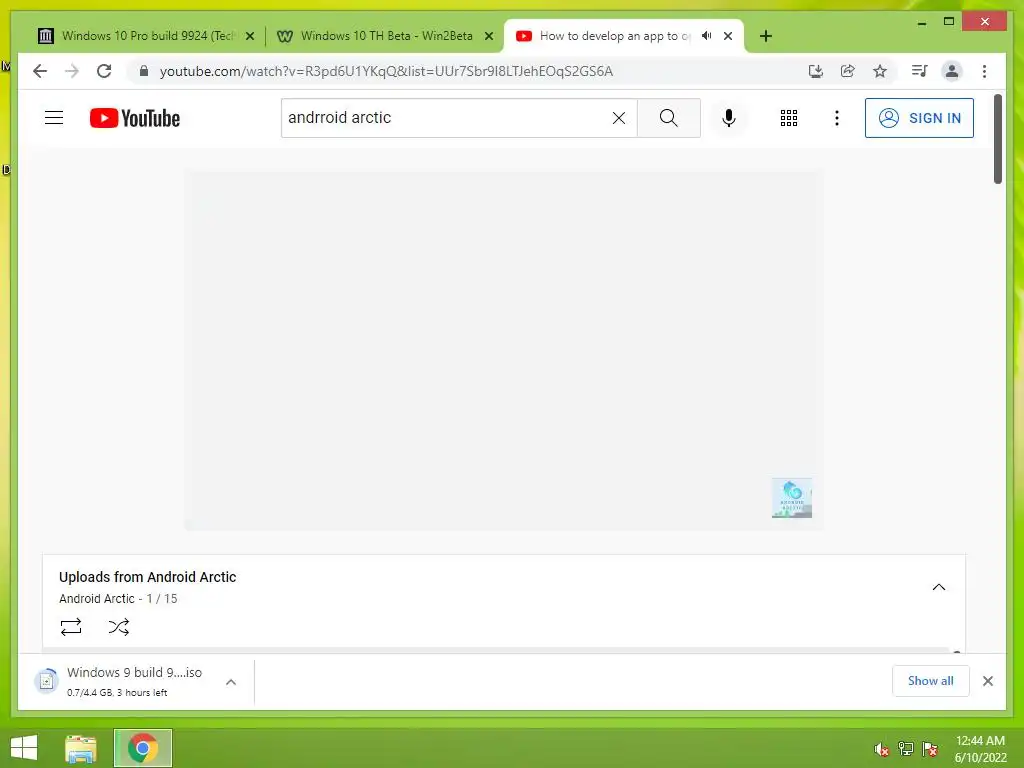Click the Android Arctic channel watermark
Image resolution: width=1024 pixels, height=768 pixels.
pos(792,498)
